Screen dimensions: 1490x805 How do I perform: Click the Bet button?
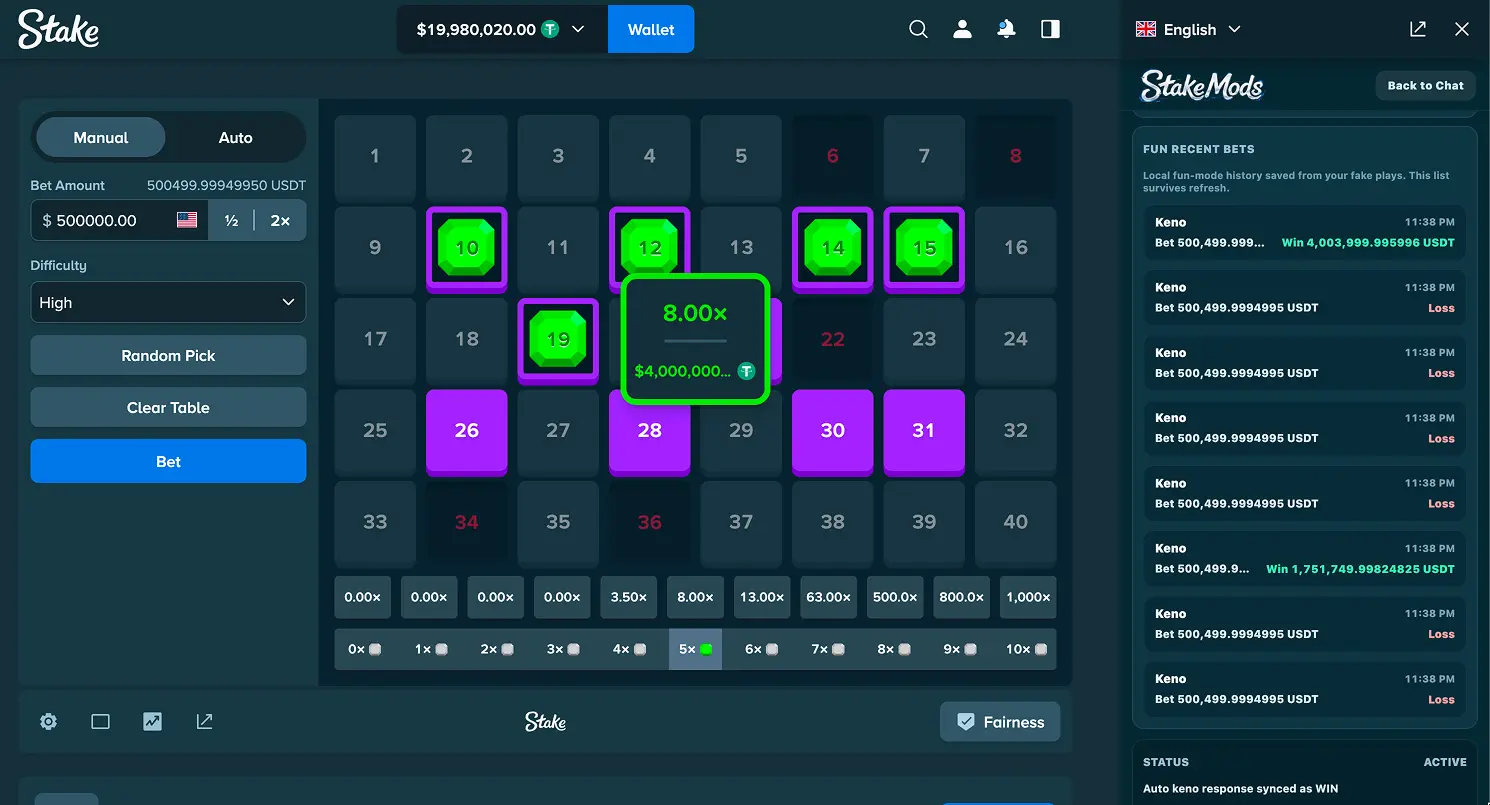click(x=168, y=461)
